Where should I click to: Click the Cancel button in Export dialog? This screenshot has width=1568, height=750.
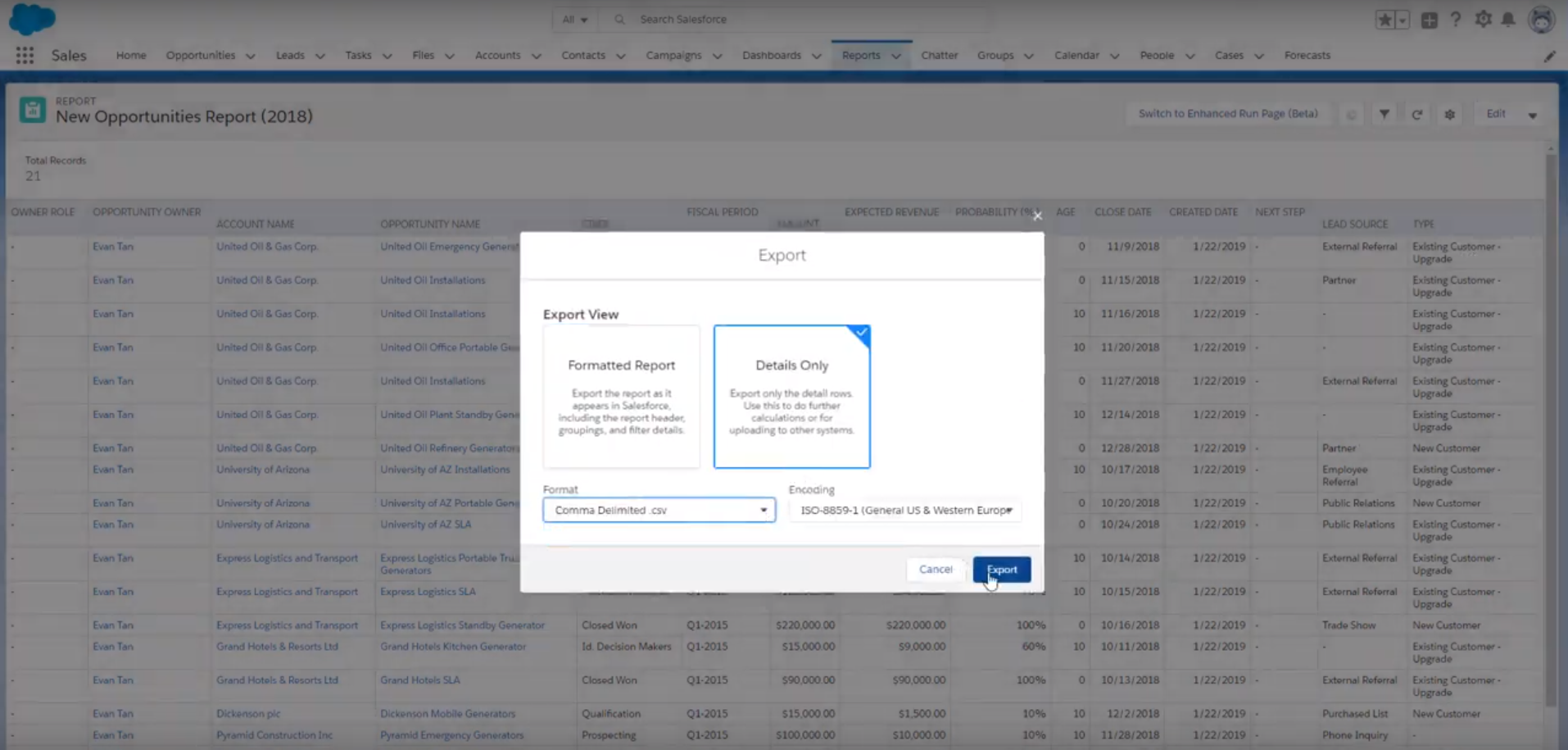point(936,570)
